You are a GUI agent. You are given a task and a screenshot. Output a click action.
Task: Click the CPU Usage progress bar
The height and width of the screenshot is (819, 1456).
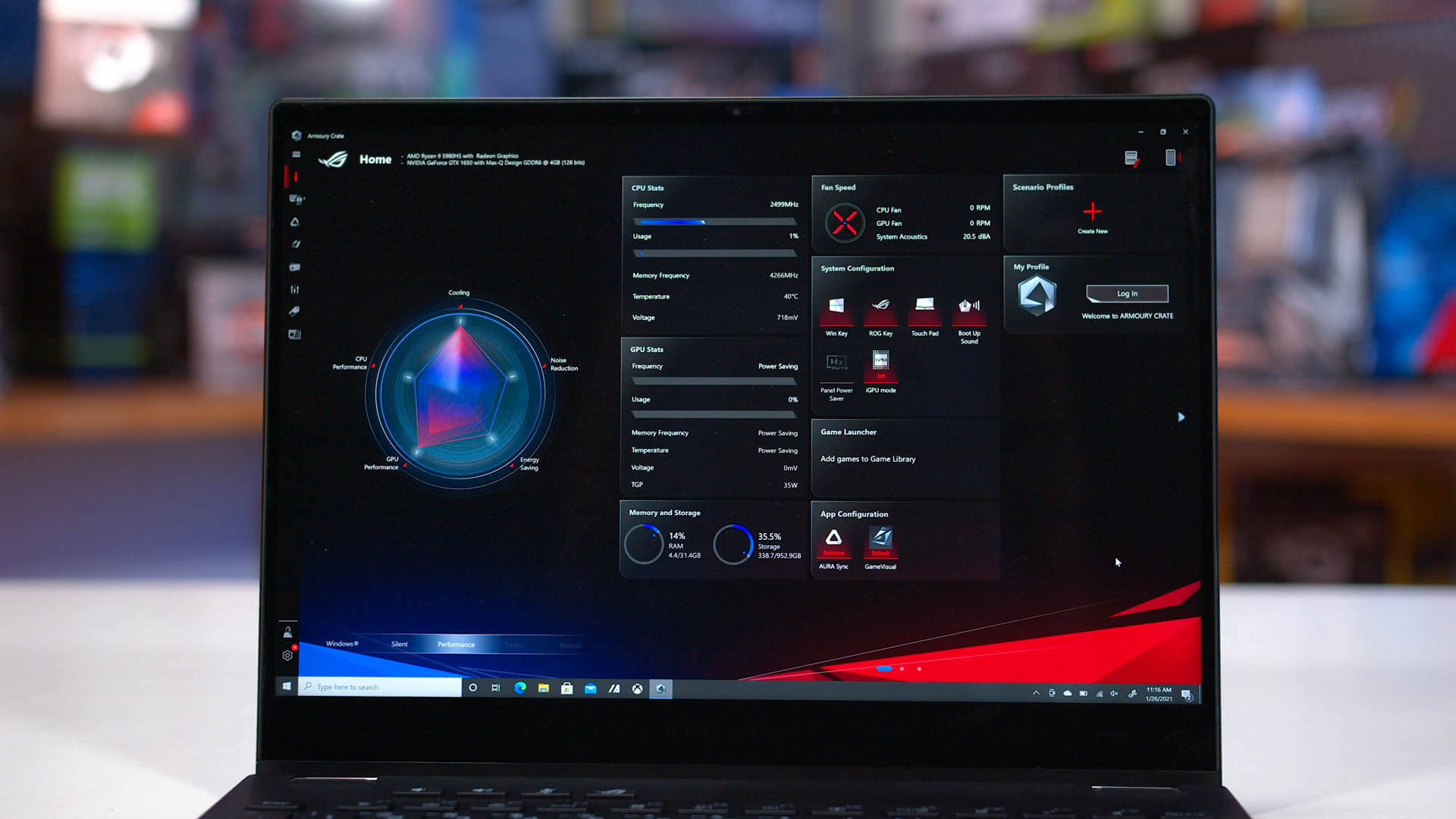(x=715, y=253)
